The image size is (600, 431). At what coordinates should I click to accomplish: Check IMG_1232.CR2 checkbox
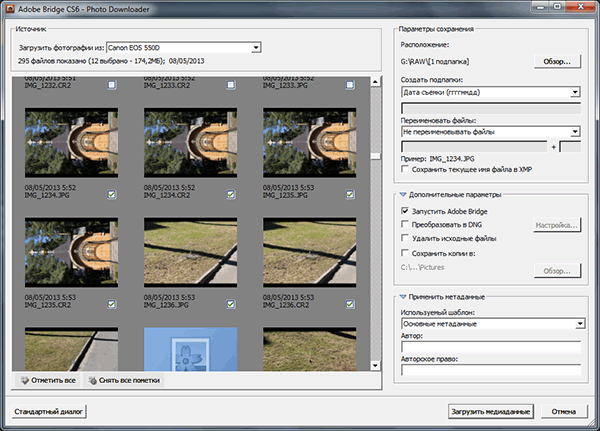(111, 85)
